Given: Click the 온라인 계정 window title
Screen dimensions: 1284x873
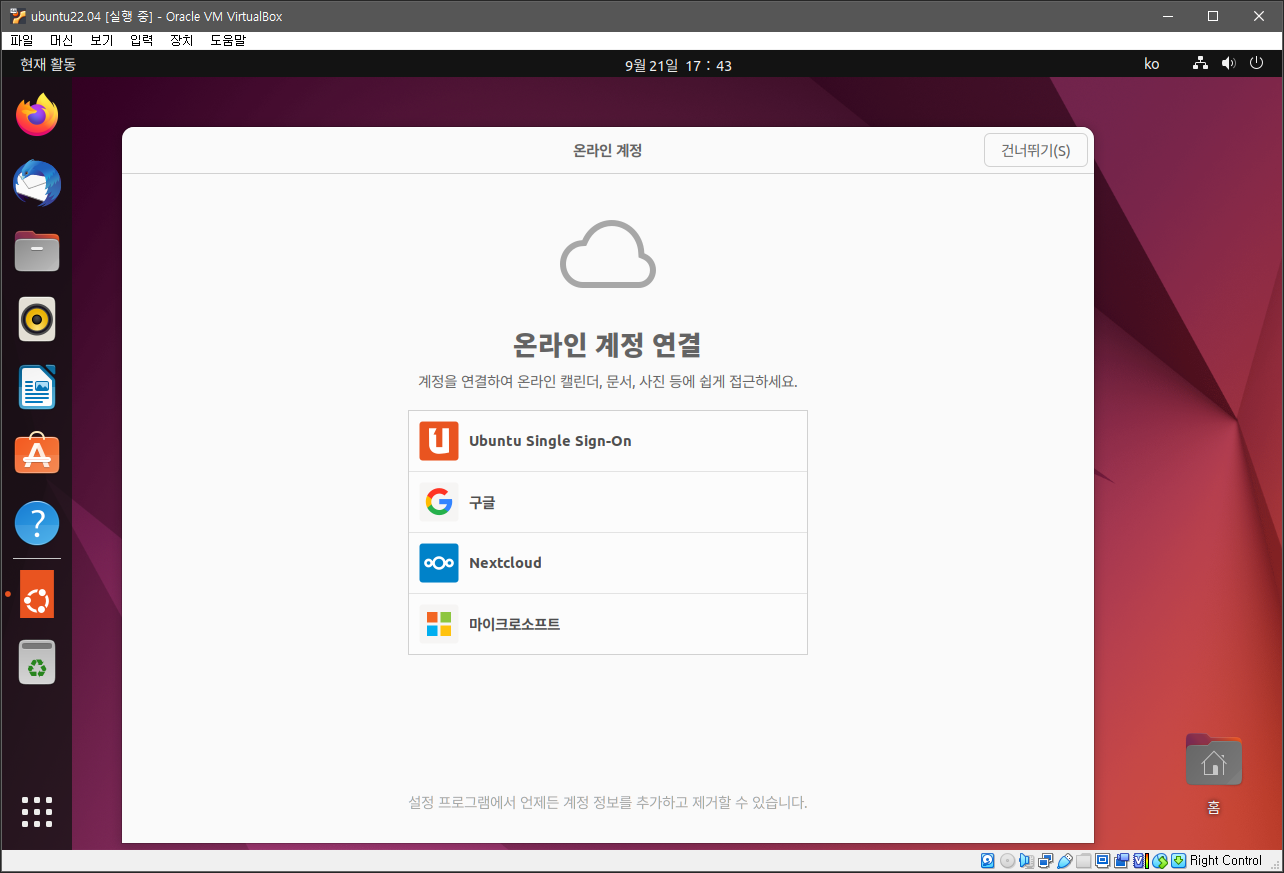Looking at the screenshot, I should click(607, 151).
